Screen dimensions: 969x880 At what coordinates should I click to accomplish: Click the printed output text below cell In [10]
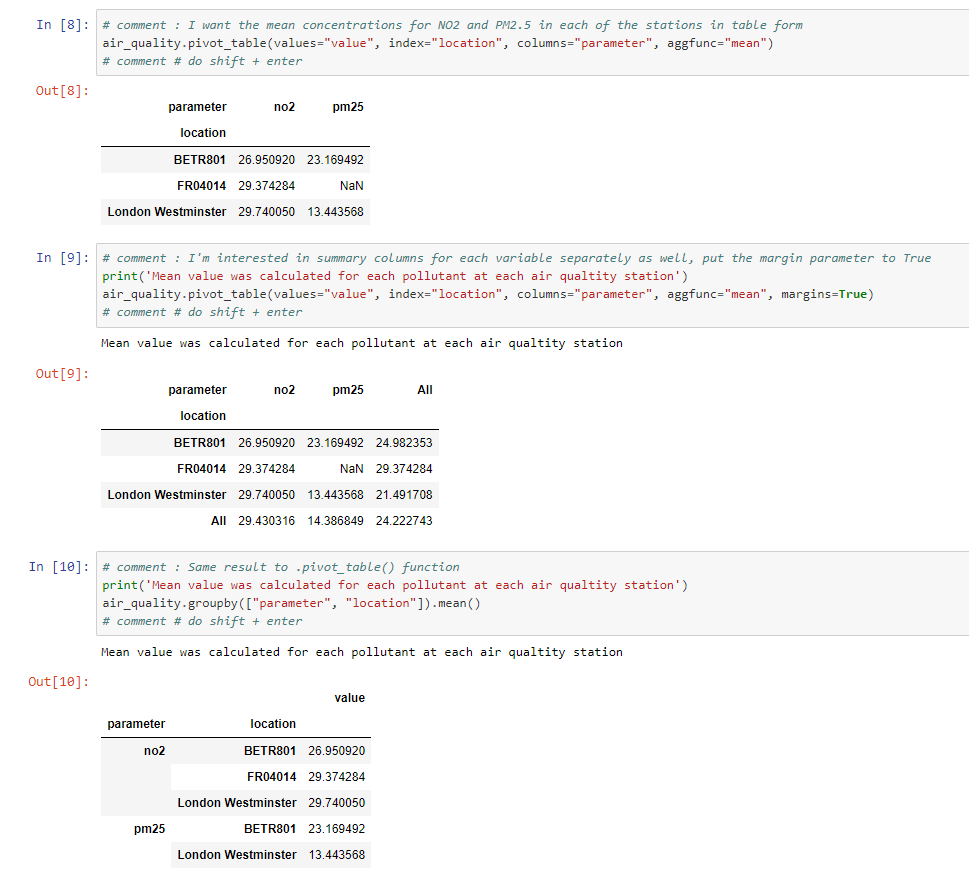(362, 652)
